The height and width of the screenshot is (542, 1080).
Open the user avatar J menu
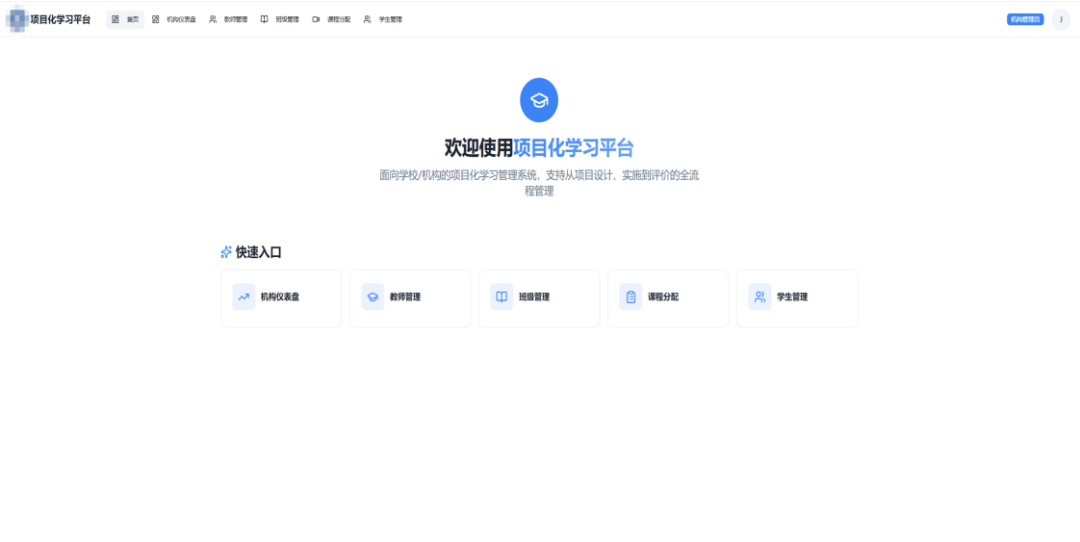1061,19
